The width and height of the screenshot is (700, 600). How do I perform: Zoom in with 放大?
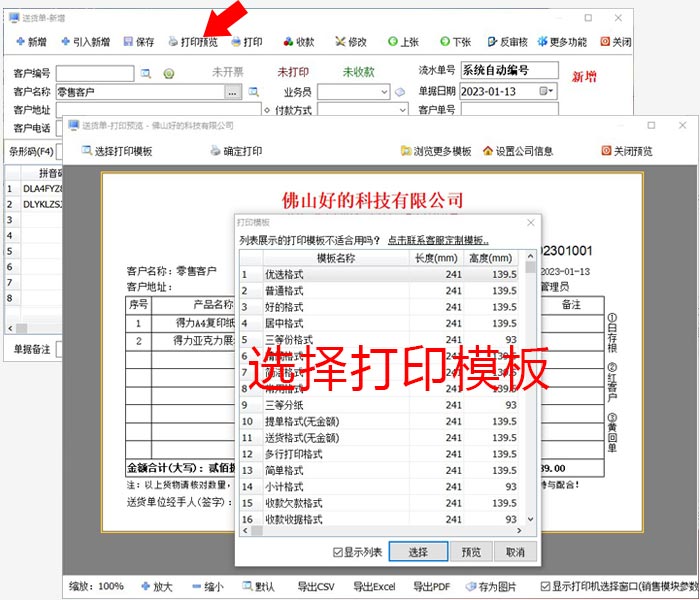pos(157,586)
